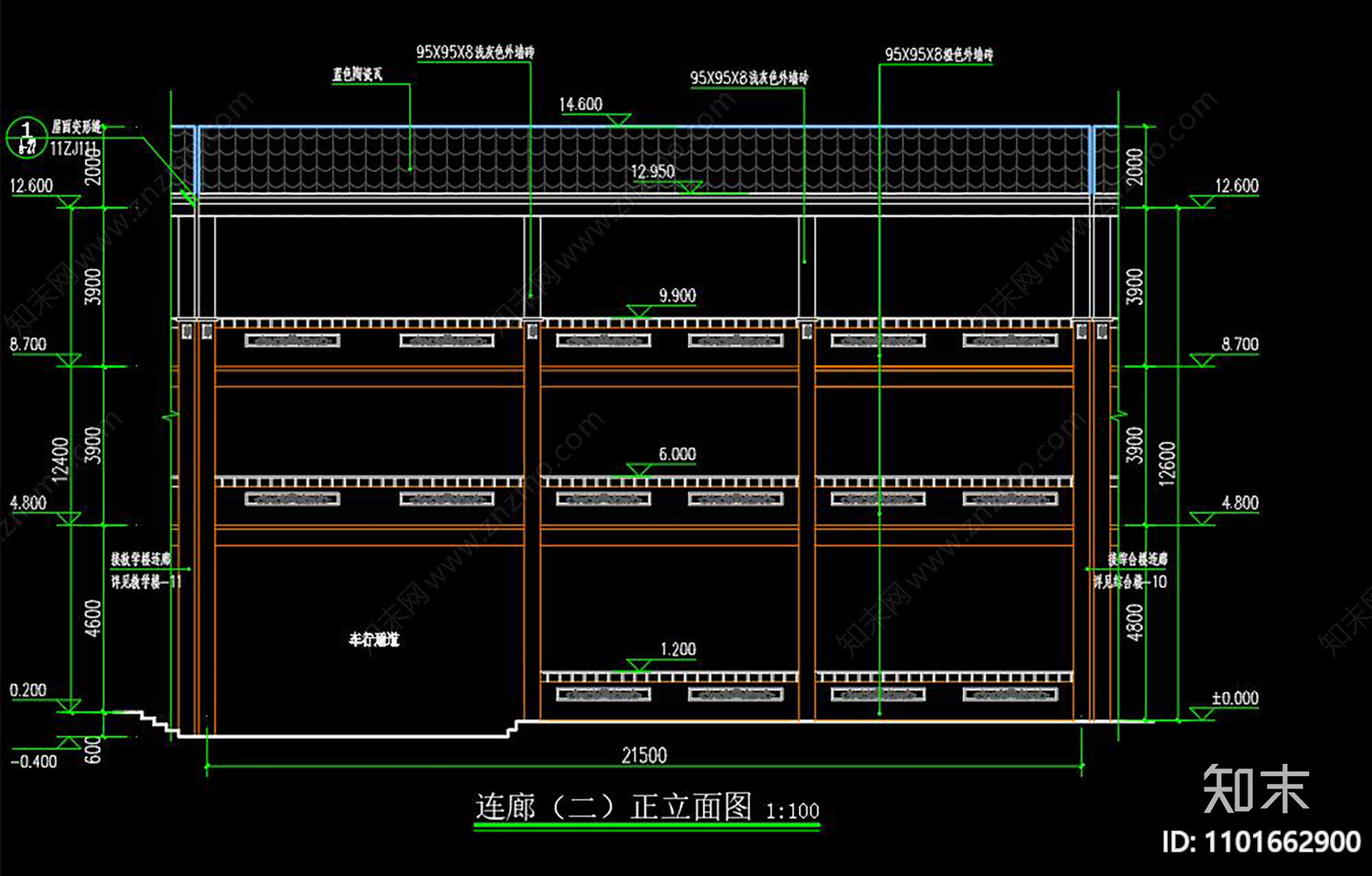The height and width of the screenshot is (876, 1372).
Task: Select the 21500 overall width dimension
Action: pos(644,755)
